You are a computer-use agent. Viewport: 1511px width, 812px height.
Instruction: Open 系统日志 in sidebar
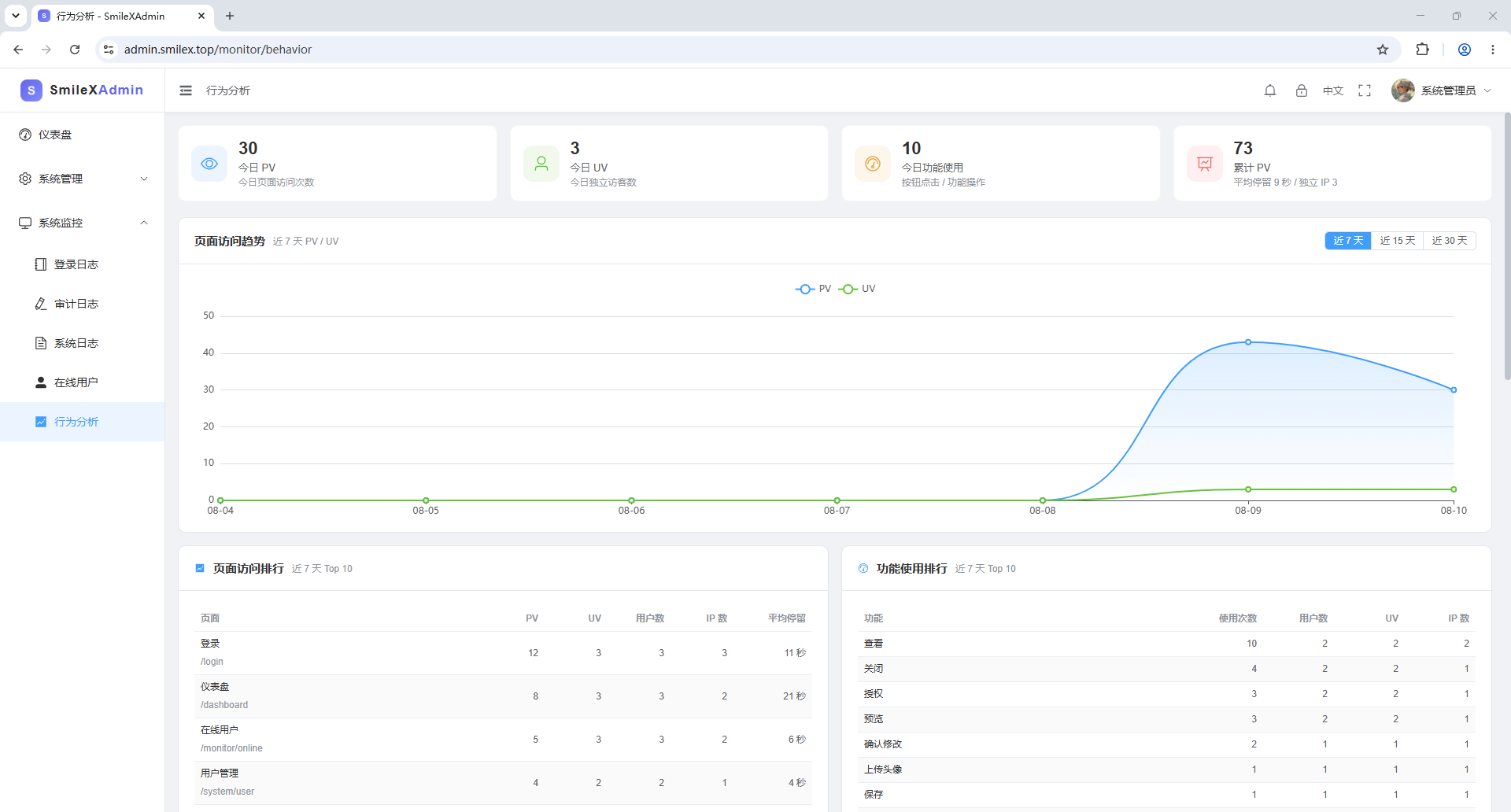(x=83, y=343)
